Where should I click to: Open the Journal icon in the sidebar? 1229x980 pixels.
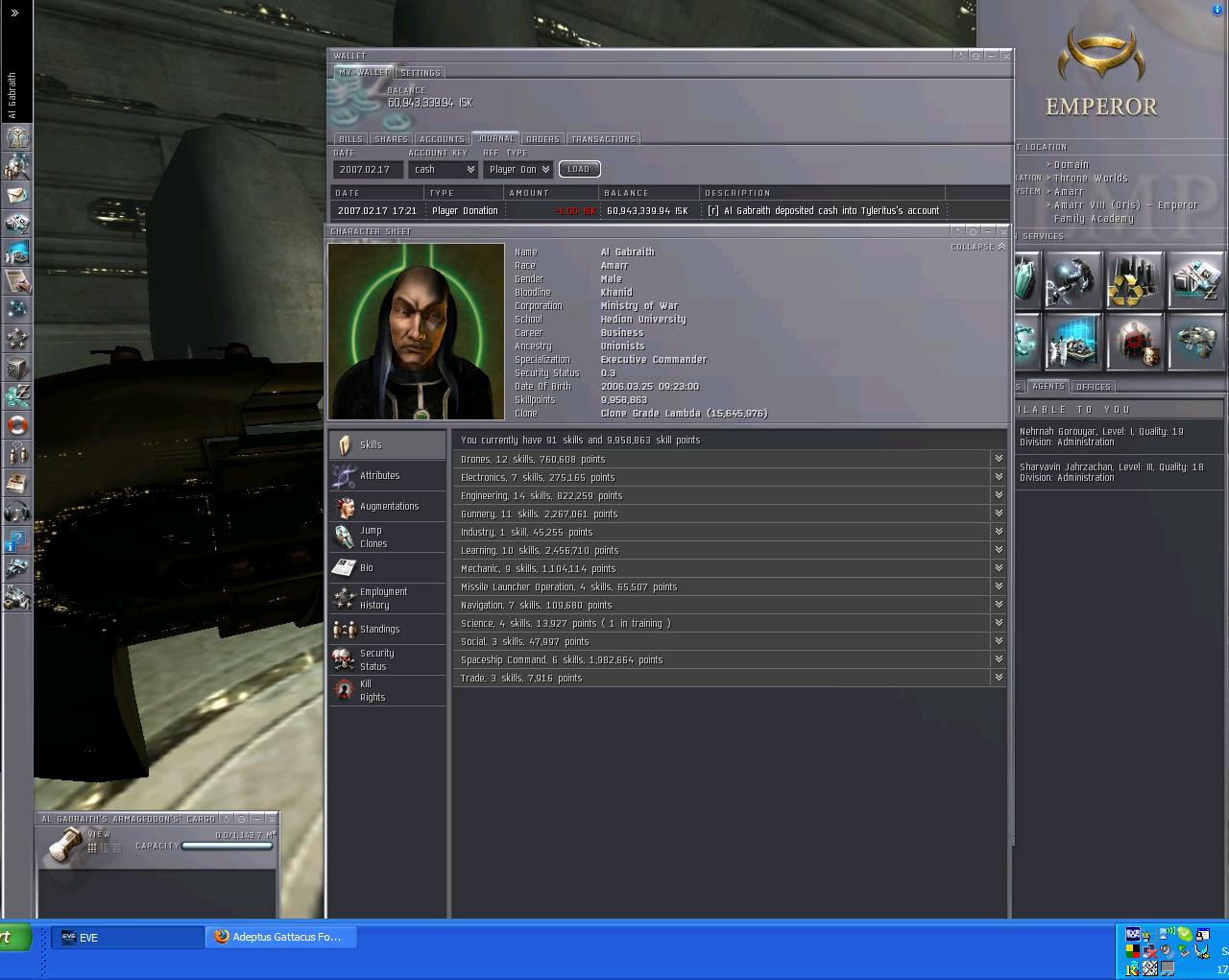click(x=17, y=483)
